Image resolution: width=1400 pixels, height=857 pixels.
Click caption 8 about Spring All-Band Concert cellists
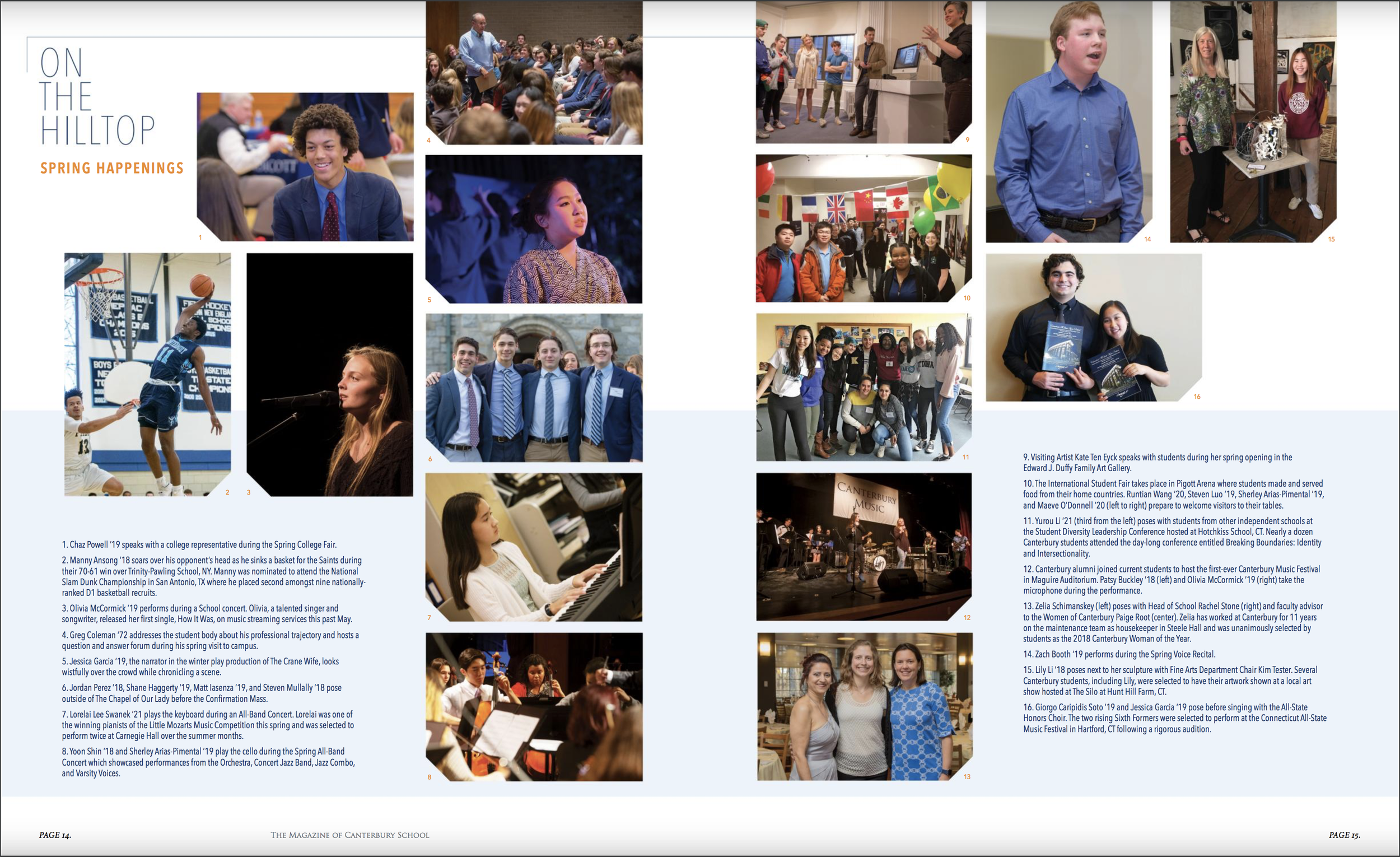coord(208,762)
